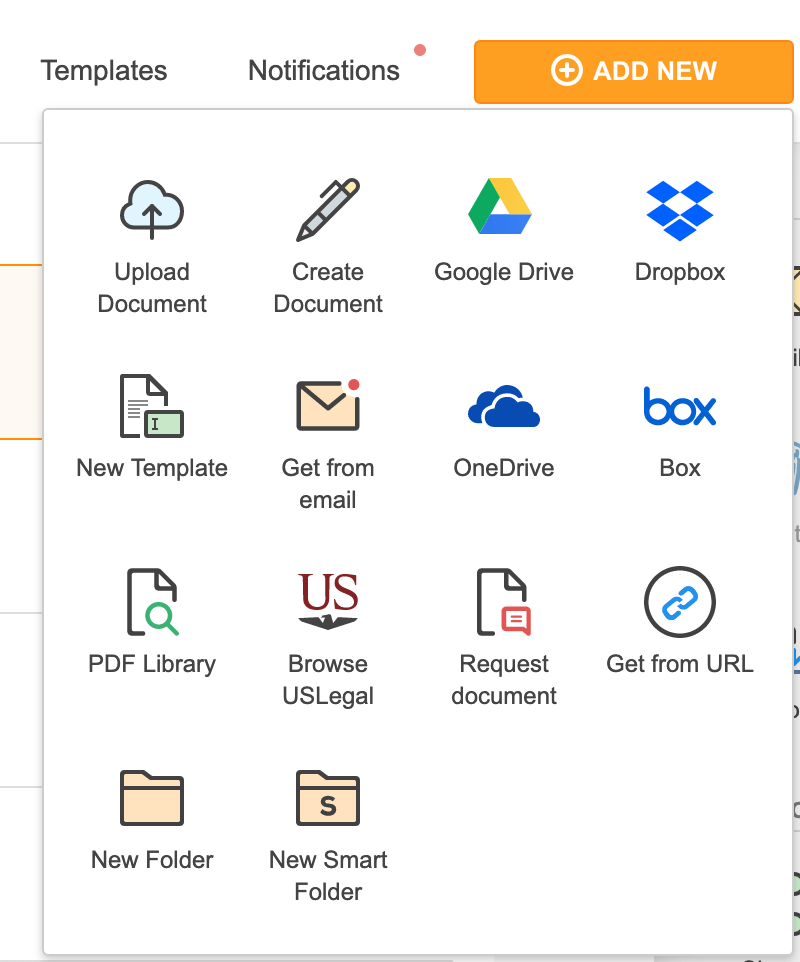Click the "Google Drive" label text
This screenshot has height=962, width=800.
pos(504,272)
